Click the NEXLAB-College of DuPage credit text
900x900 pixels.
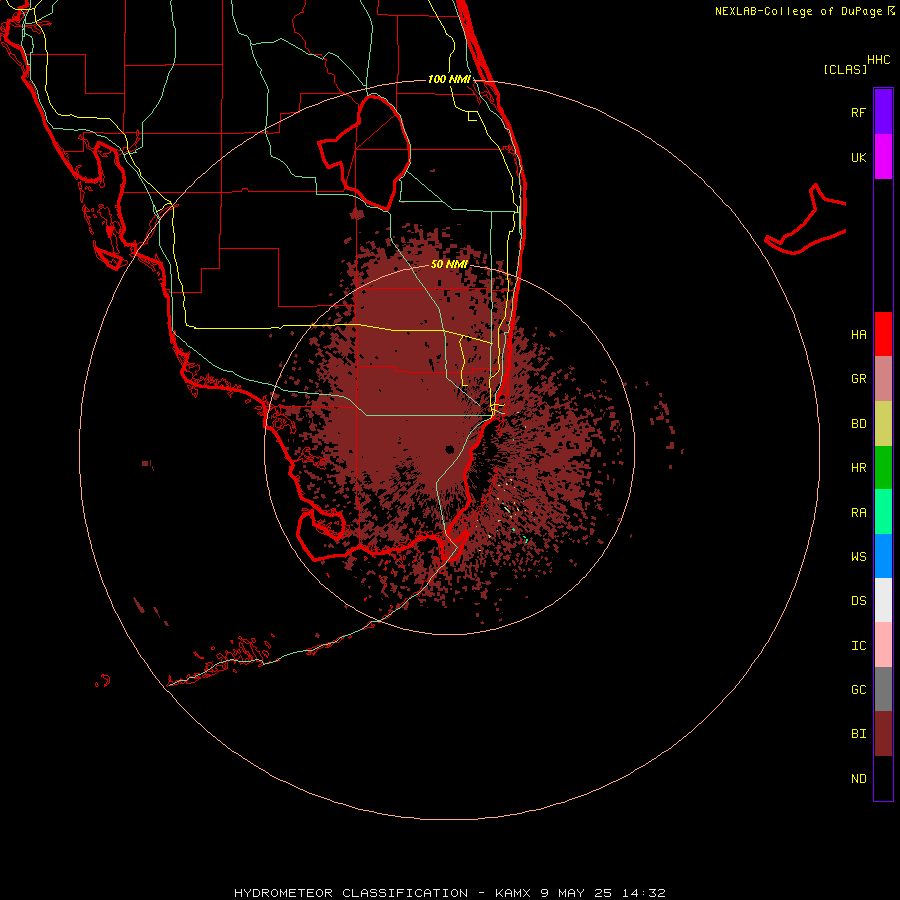[798, 11]
